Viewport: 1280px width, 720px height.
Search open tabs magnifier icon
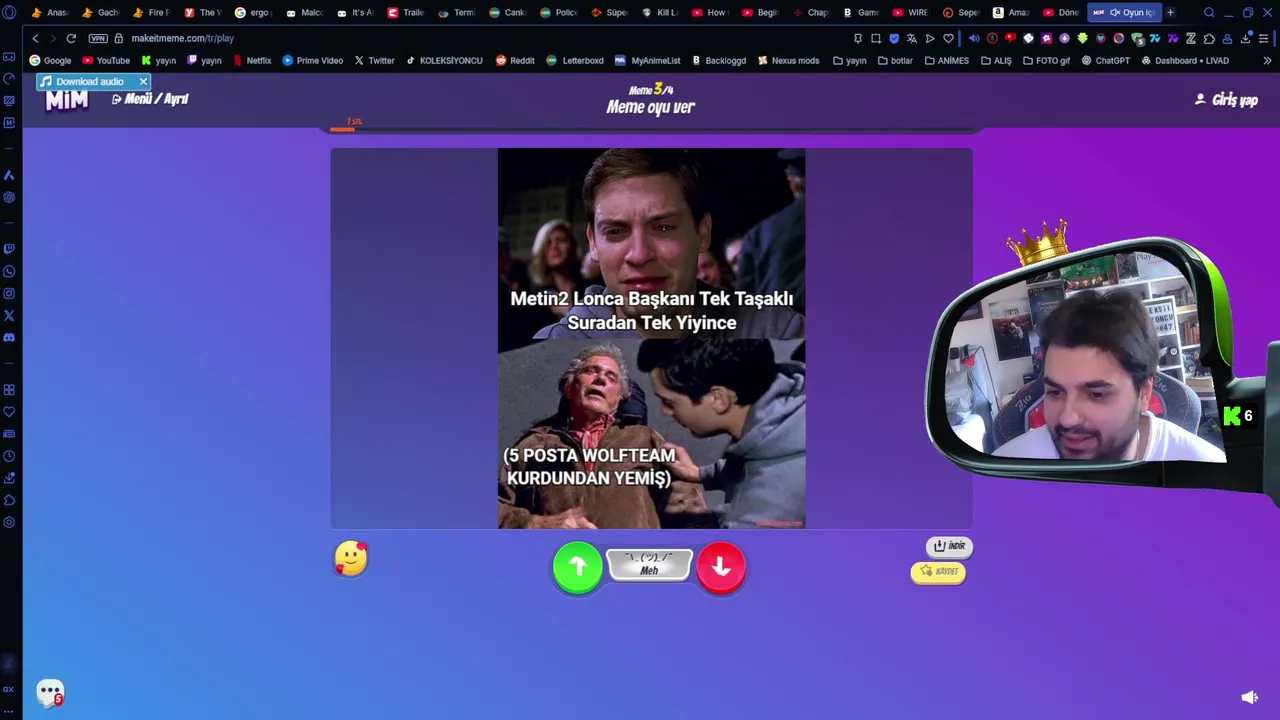(x=1208, y=13)
